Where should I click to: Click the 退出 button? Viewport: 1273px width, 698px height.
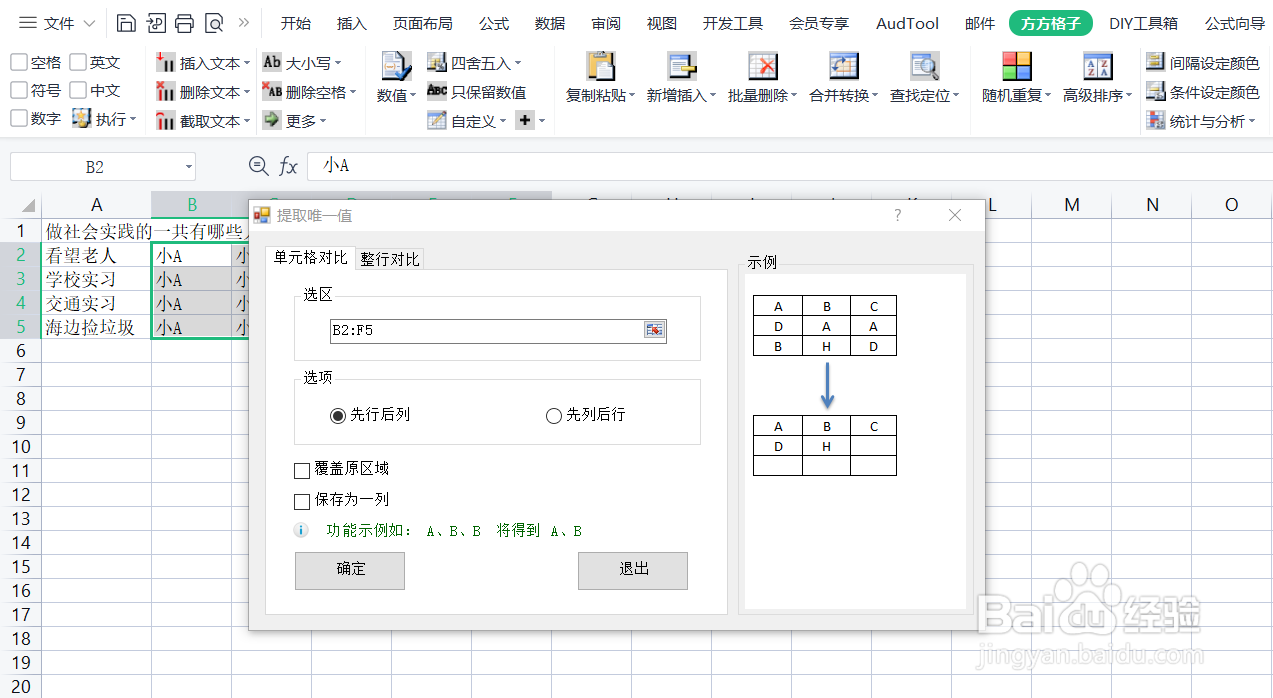tap(633, 570)
